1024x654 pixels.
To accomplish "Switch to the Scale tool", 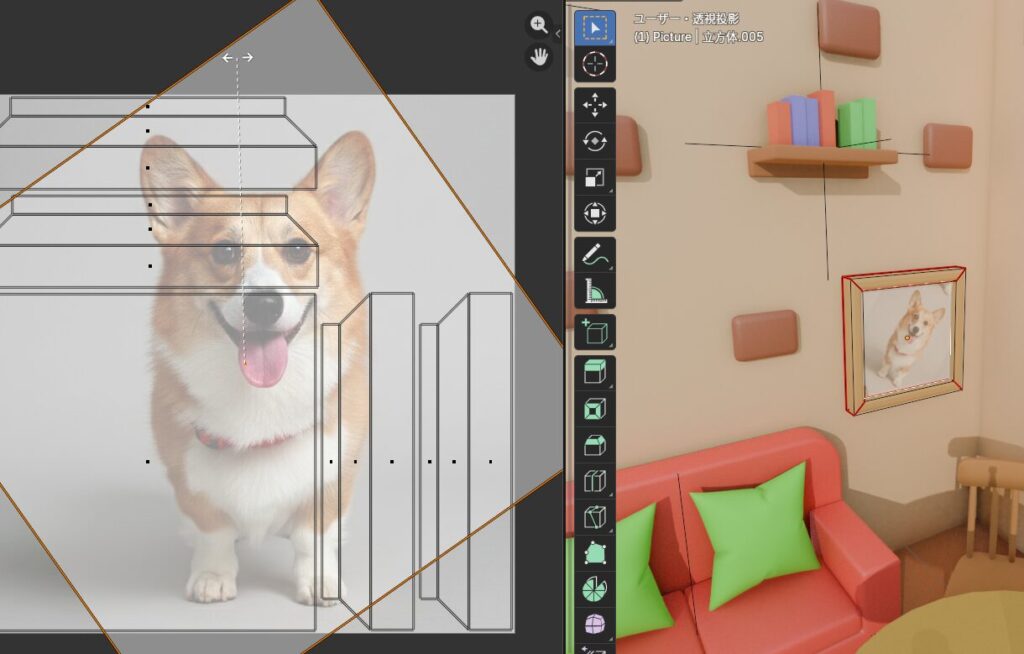I will [x=595, y=178].
